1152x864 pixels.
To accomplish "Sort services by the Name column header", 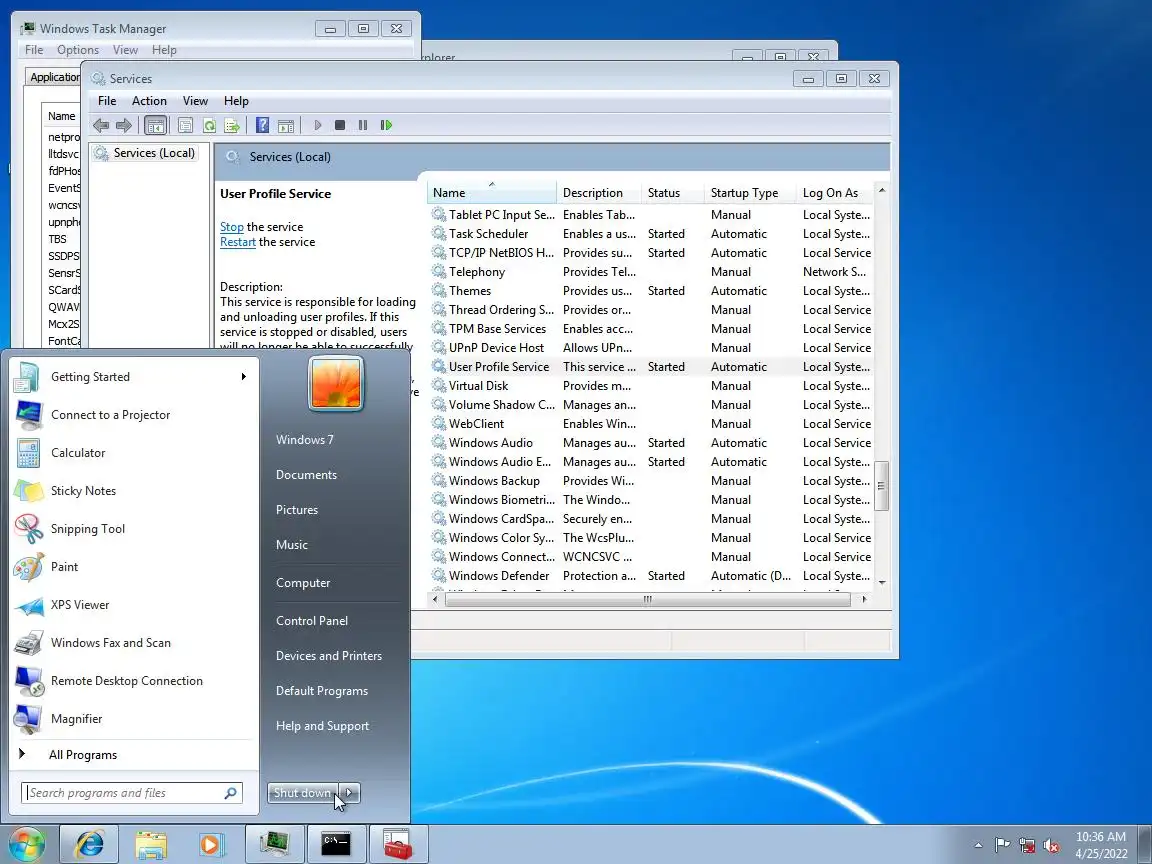I will click(x=492, y=192).
